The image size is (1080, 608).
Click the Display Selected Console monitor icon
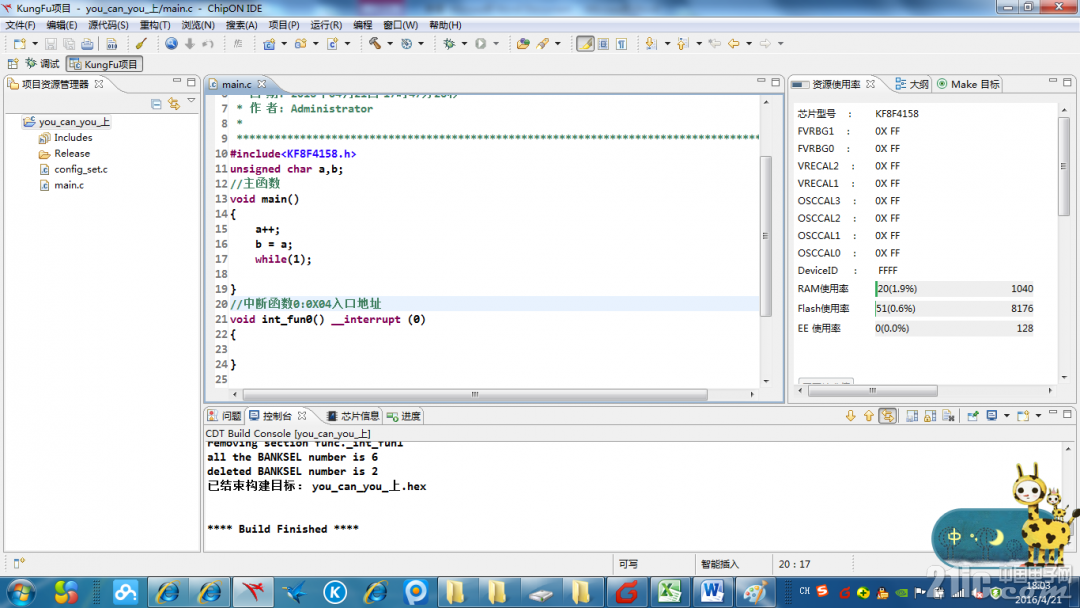pyautogui.click(x=992, y=416)
